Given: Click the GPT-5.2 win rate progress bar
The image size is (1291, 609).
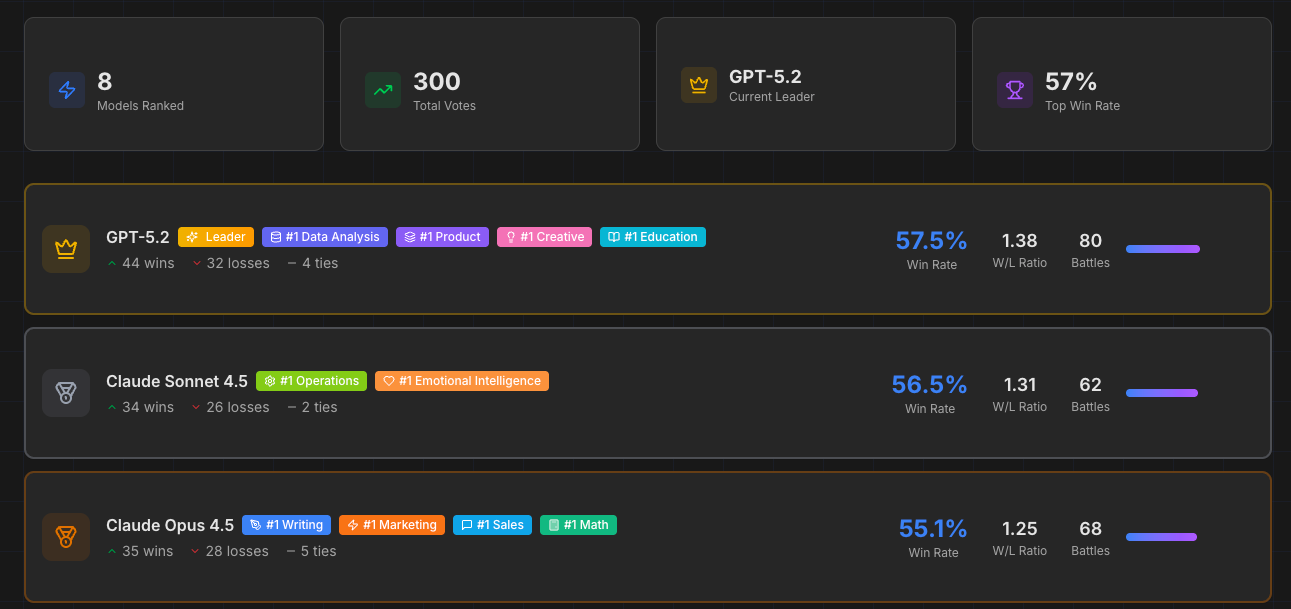Looking at the screenshot, I should (1163, 249).
